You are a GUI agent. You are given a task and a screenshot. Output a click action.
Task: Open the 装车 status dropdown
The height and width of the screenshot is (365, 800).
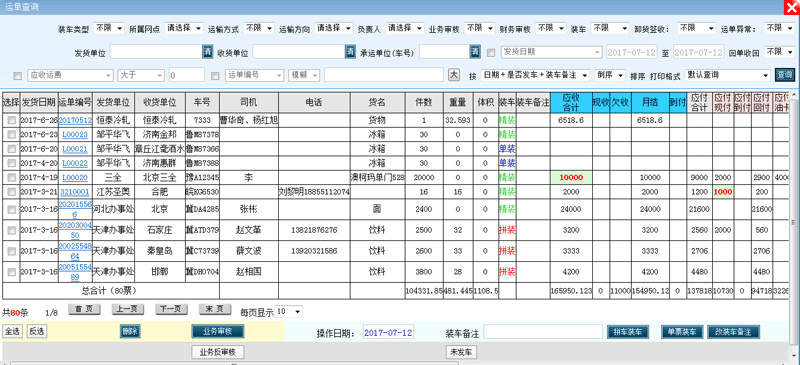tap(610, 28)
